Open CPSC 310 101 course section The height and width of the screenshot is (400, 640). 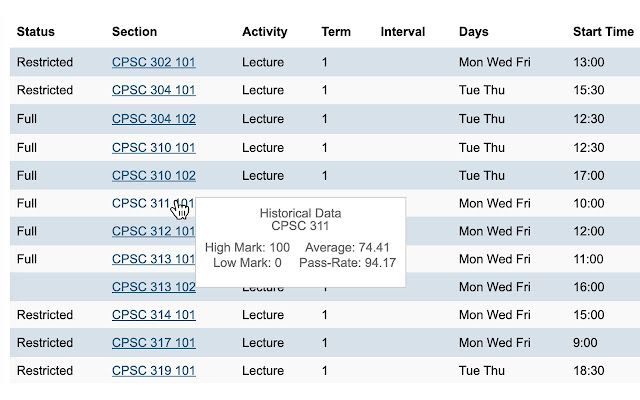(x=153, y=147)
